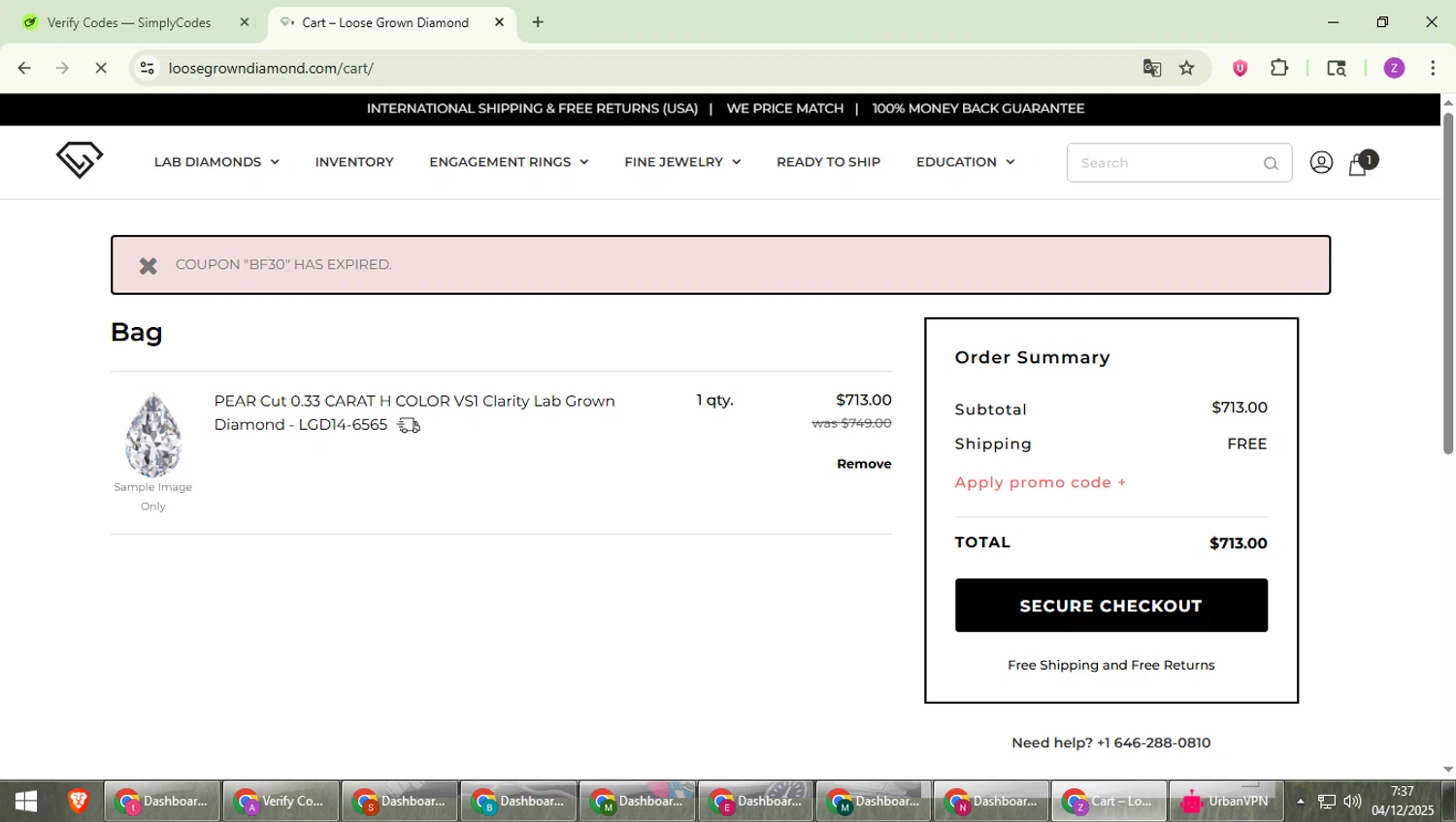Click 'Free Shipping and Free Returns' text
The image size is (1456, 822).
[1110, 665]
